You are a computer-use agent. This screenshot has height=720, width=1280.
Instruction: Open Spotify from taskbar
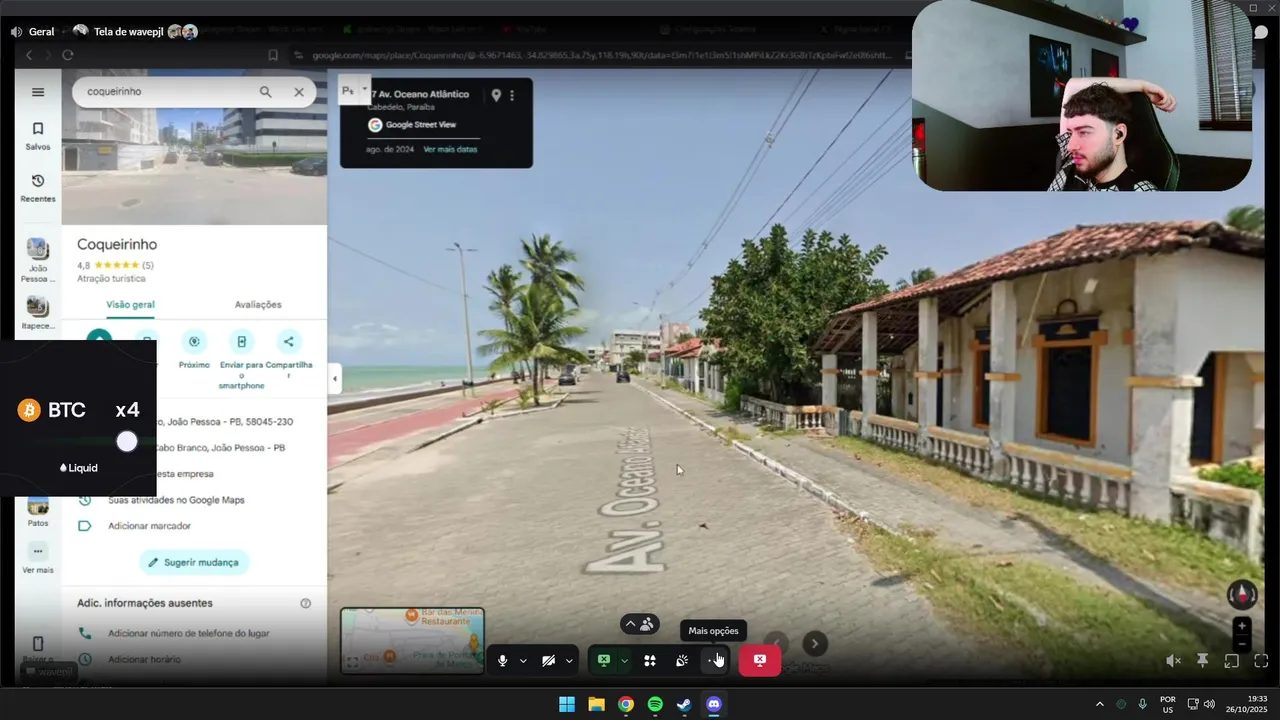click(x=655, y=704)
